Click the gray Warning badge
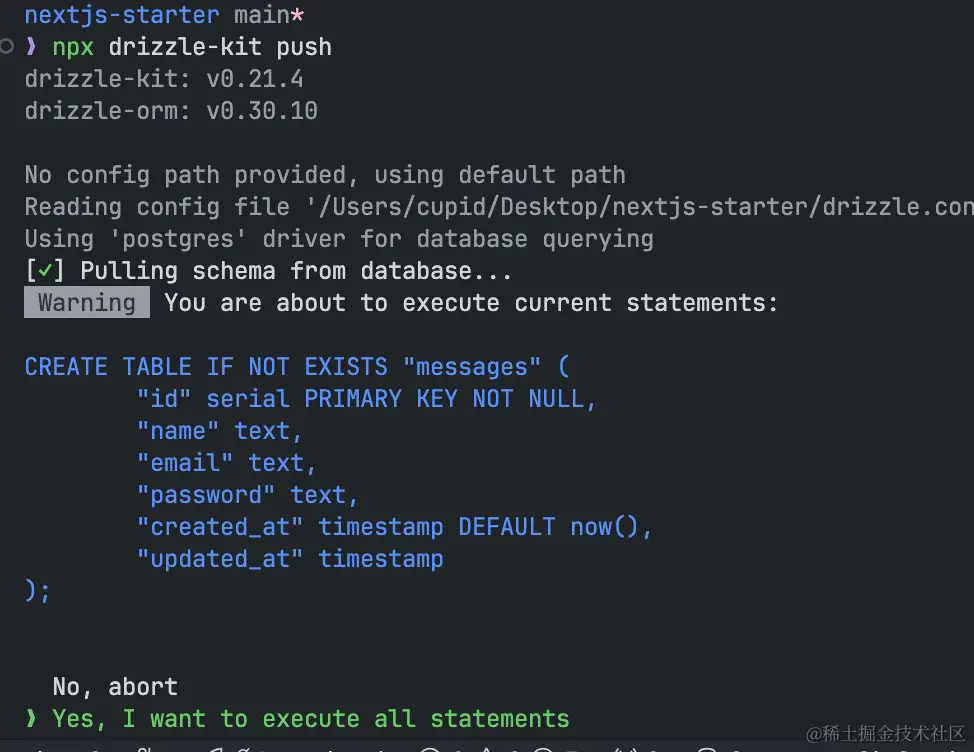974x752 pixels. pos(87,302)
